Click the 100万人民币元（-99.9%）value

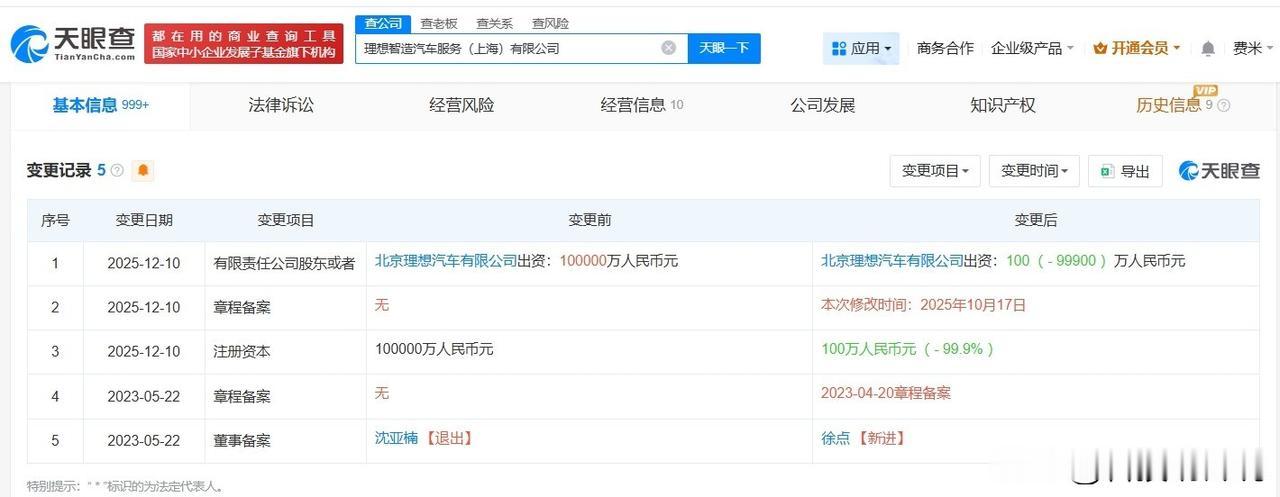pos(908,349)
